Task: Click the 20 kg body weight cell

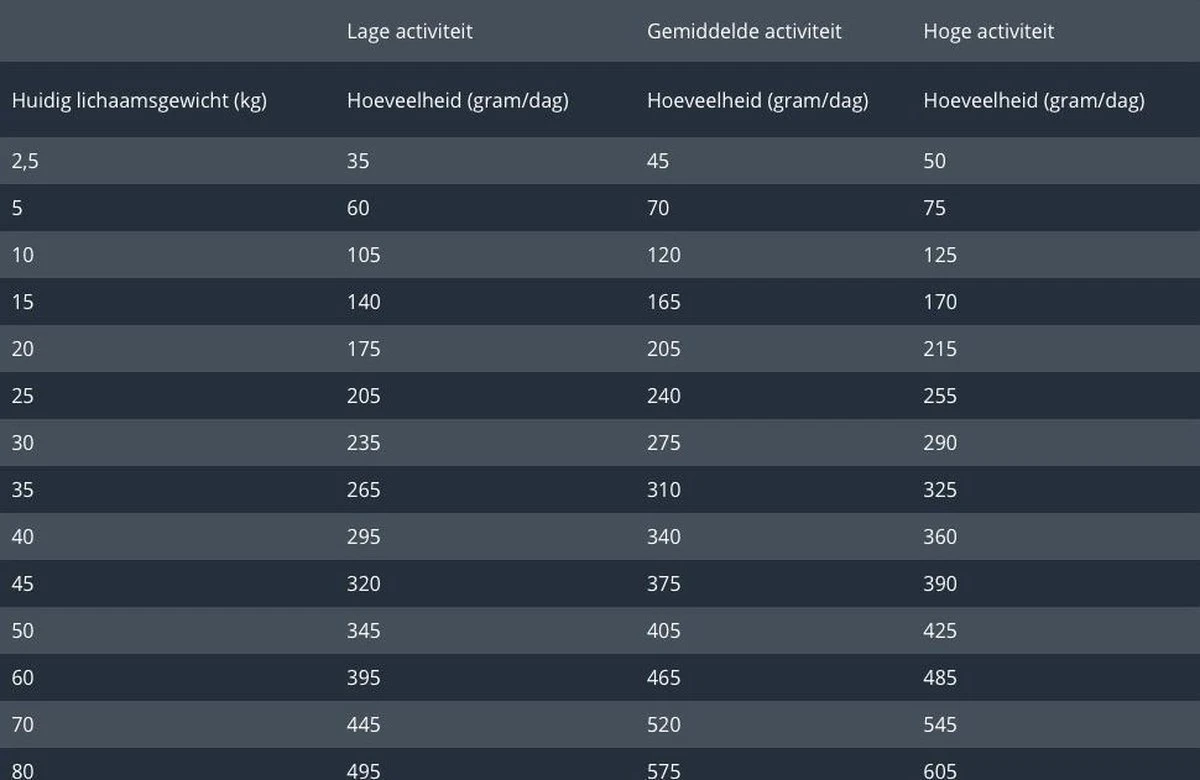Action: [22, 349]
